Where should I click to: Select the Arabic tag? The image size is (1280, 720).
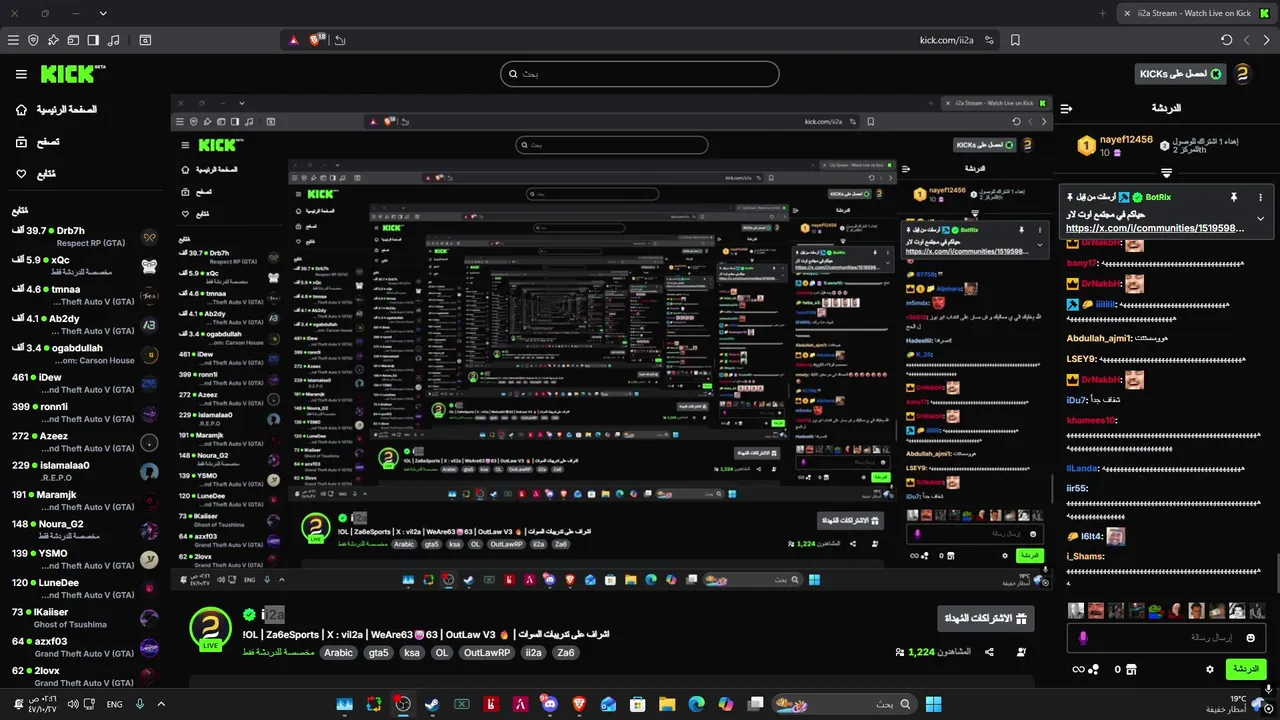(x=339, y=653)
